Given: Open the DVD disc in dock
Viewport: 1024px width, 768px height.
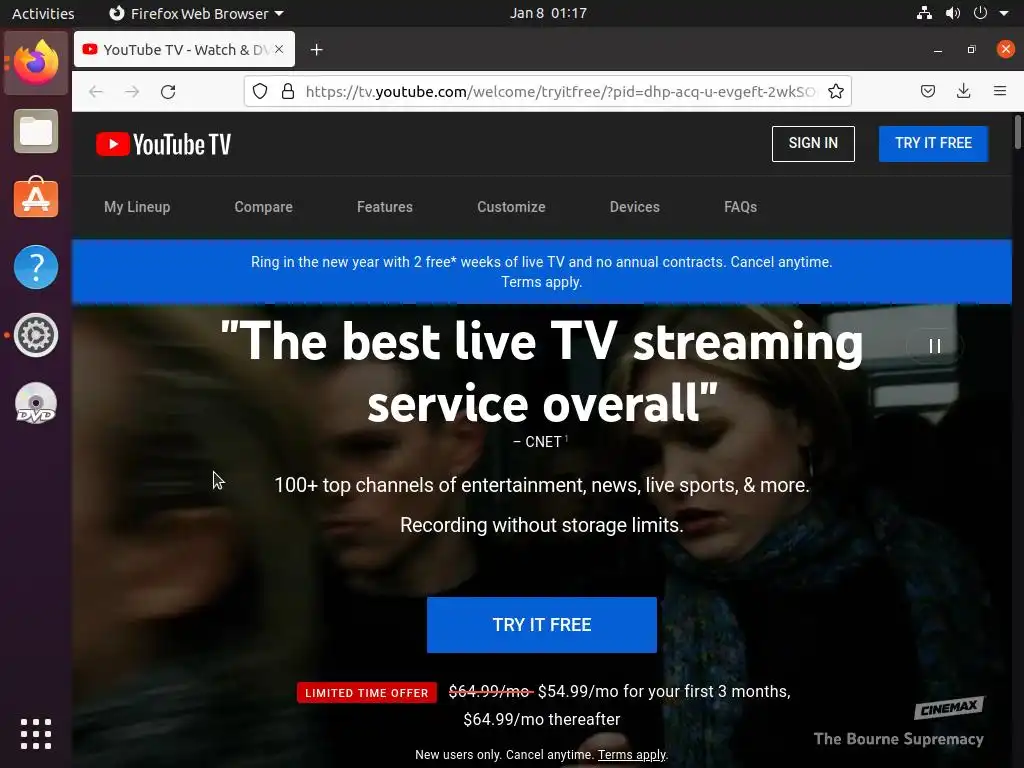Looking at the screenshot, I should (36, 403).
